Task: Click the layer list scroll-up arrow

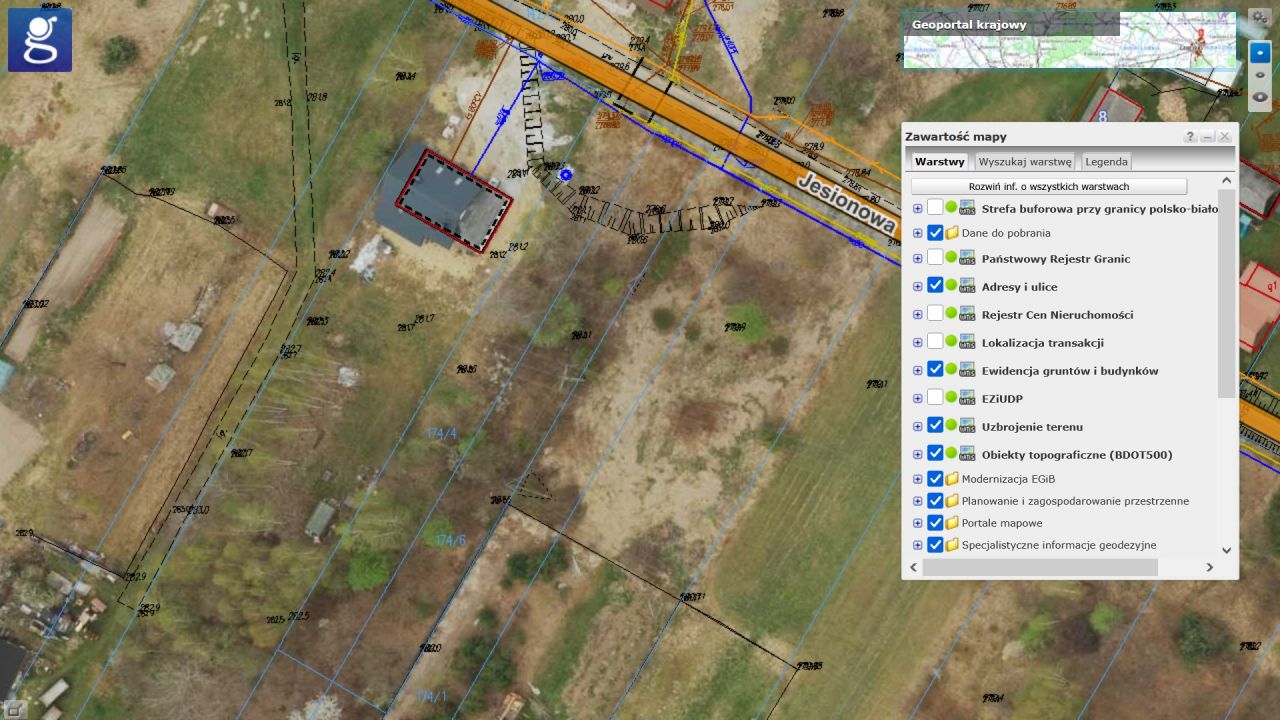Action: 1227,181
